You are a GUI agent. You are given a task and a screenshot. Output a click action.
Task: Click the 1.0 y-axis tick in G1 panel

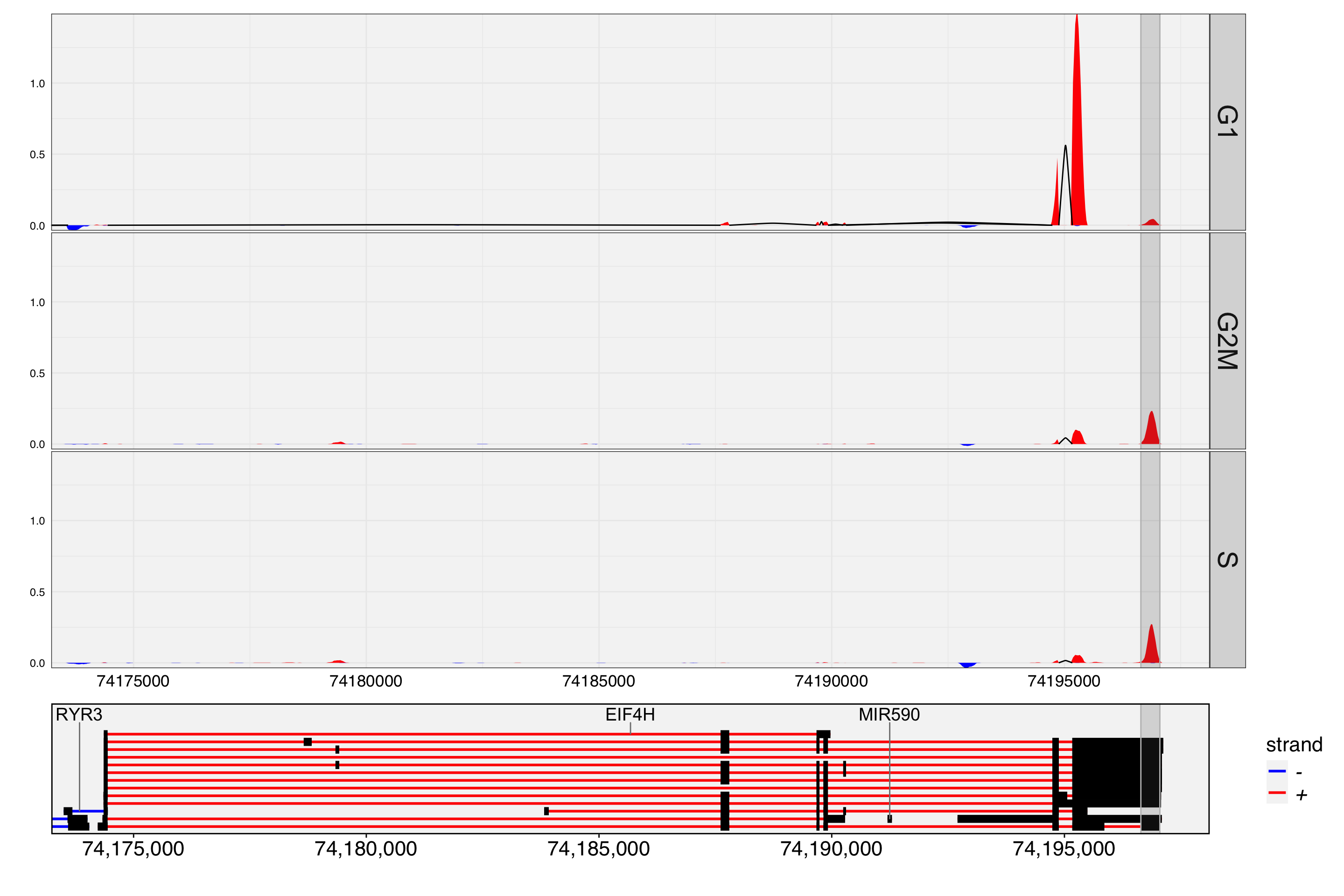(x=37, y=84)
